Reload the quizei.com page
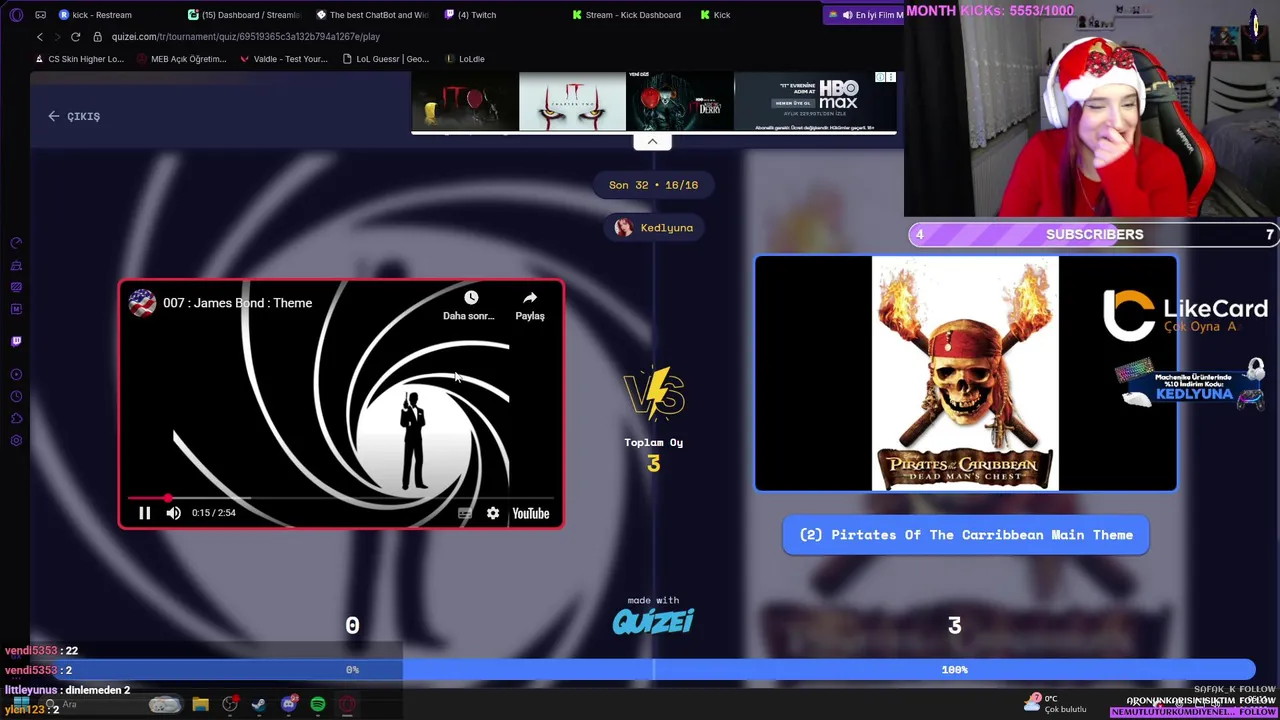The height and width of the screenshot is (720, 1280). (x=75, y=37)
